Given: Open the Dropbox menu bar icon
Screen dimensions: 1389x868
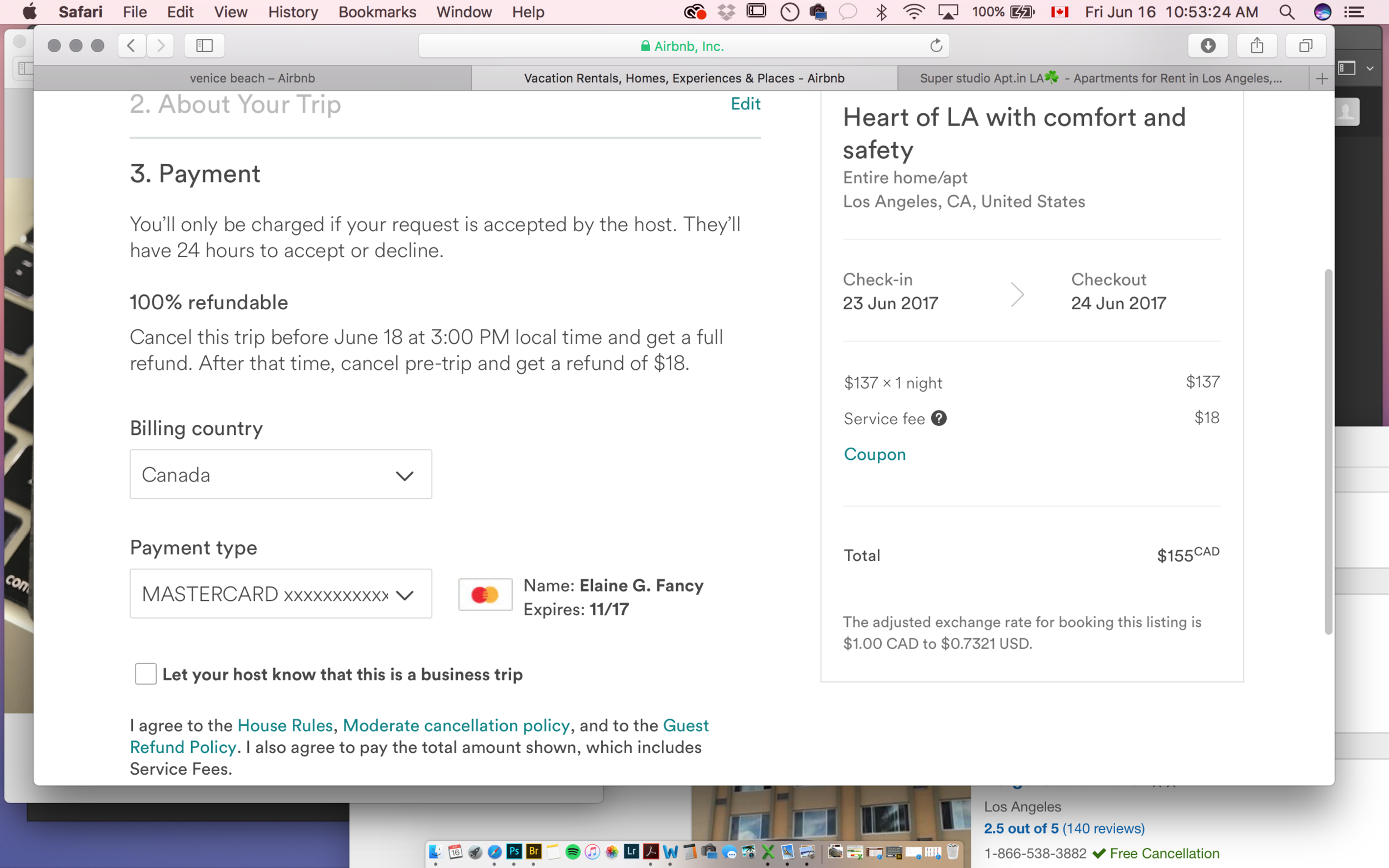Looking at the screenshot, I should (726, 12).
